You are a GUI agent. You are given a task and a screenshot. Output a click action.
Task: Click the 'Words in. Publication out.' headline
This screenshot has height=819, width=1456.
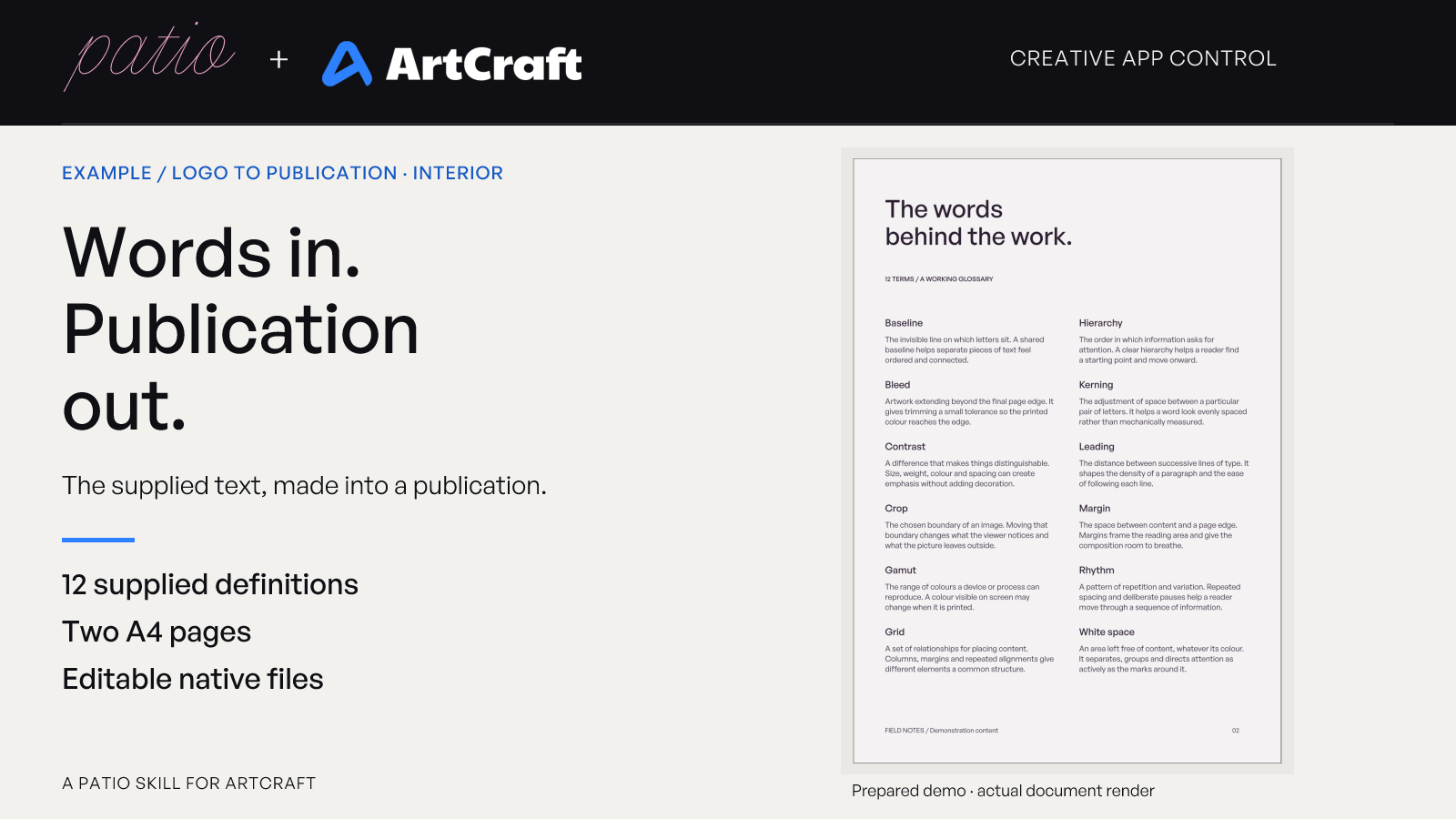point(241,329)
